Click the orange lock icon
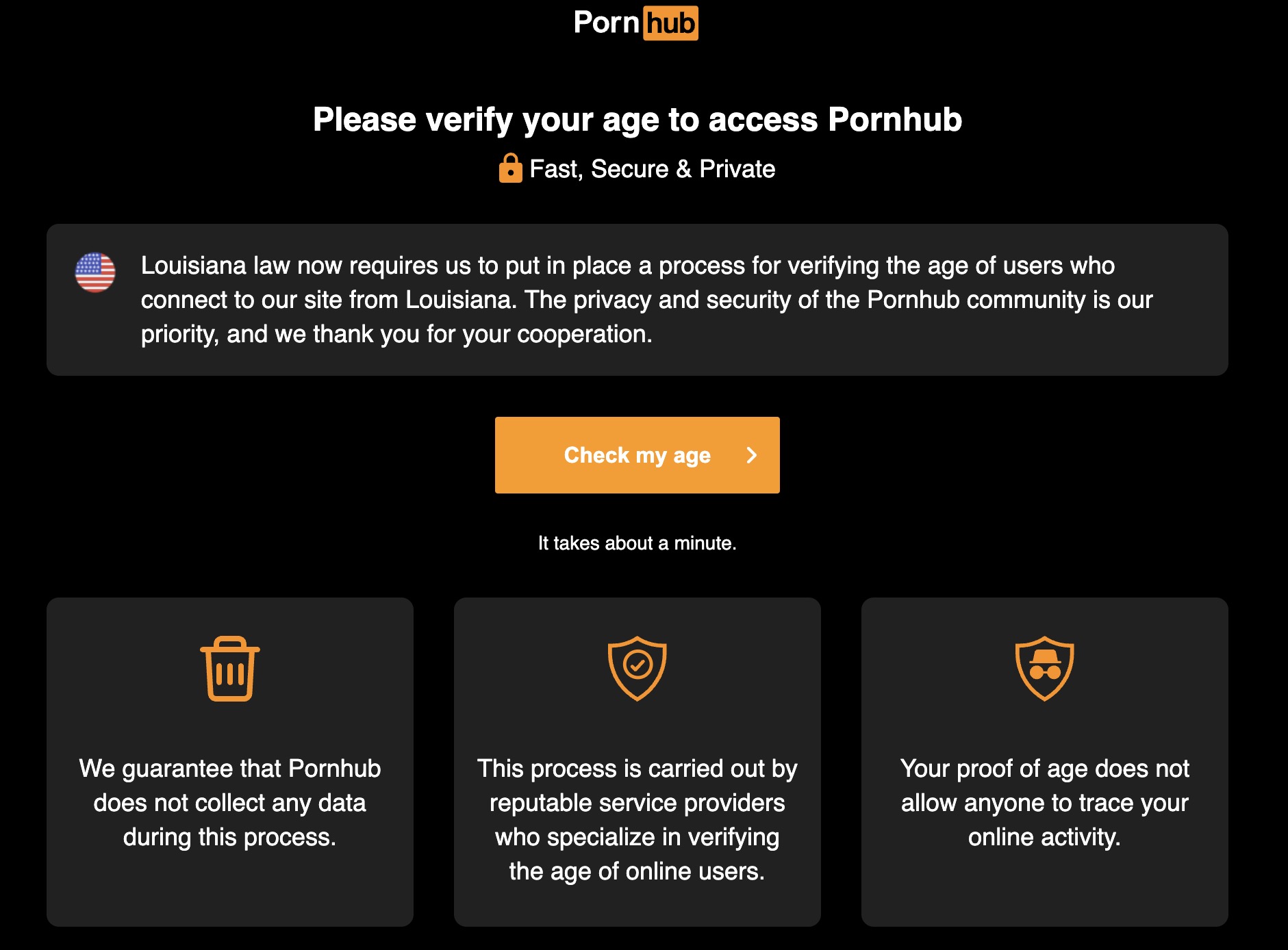The image size is (1288, 950). tap(512, 167)
